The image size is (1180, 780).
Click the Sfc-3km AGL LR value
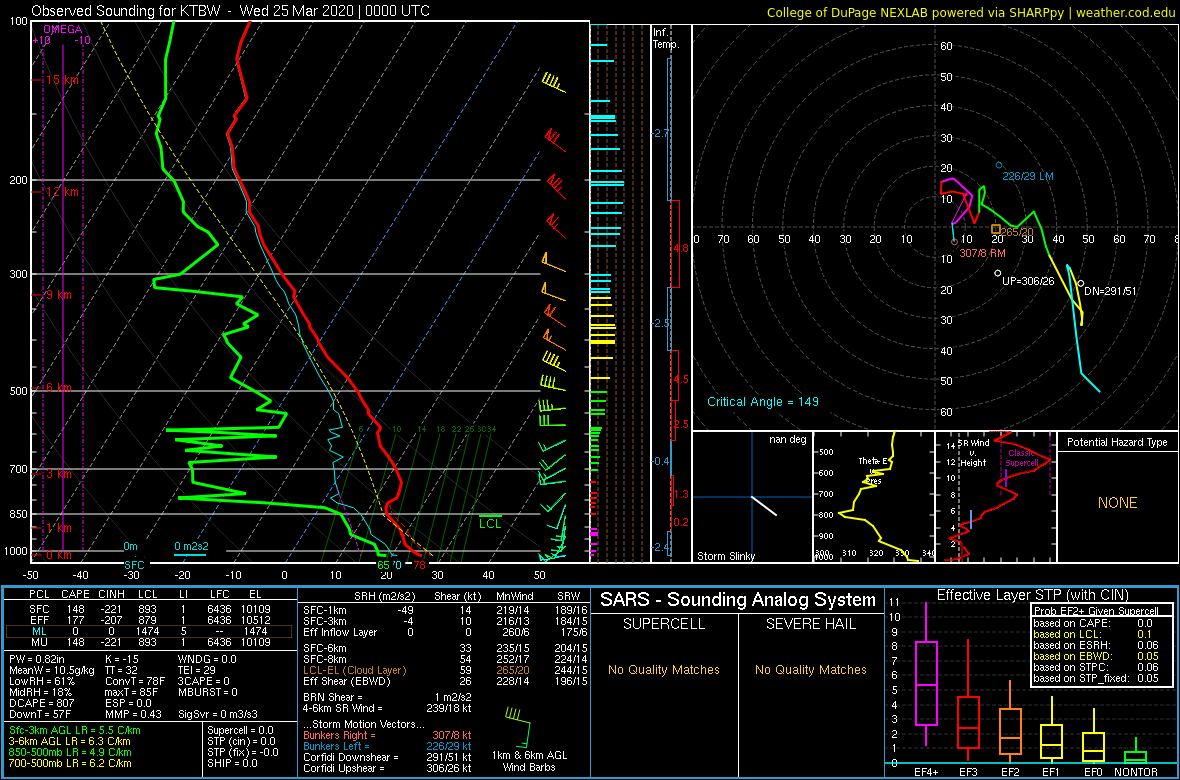(75, 730)
